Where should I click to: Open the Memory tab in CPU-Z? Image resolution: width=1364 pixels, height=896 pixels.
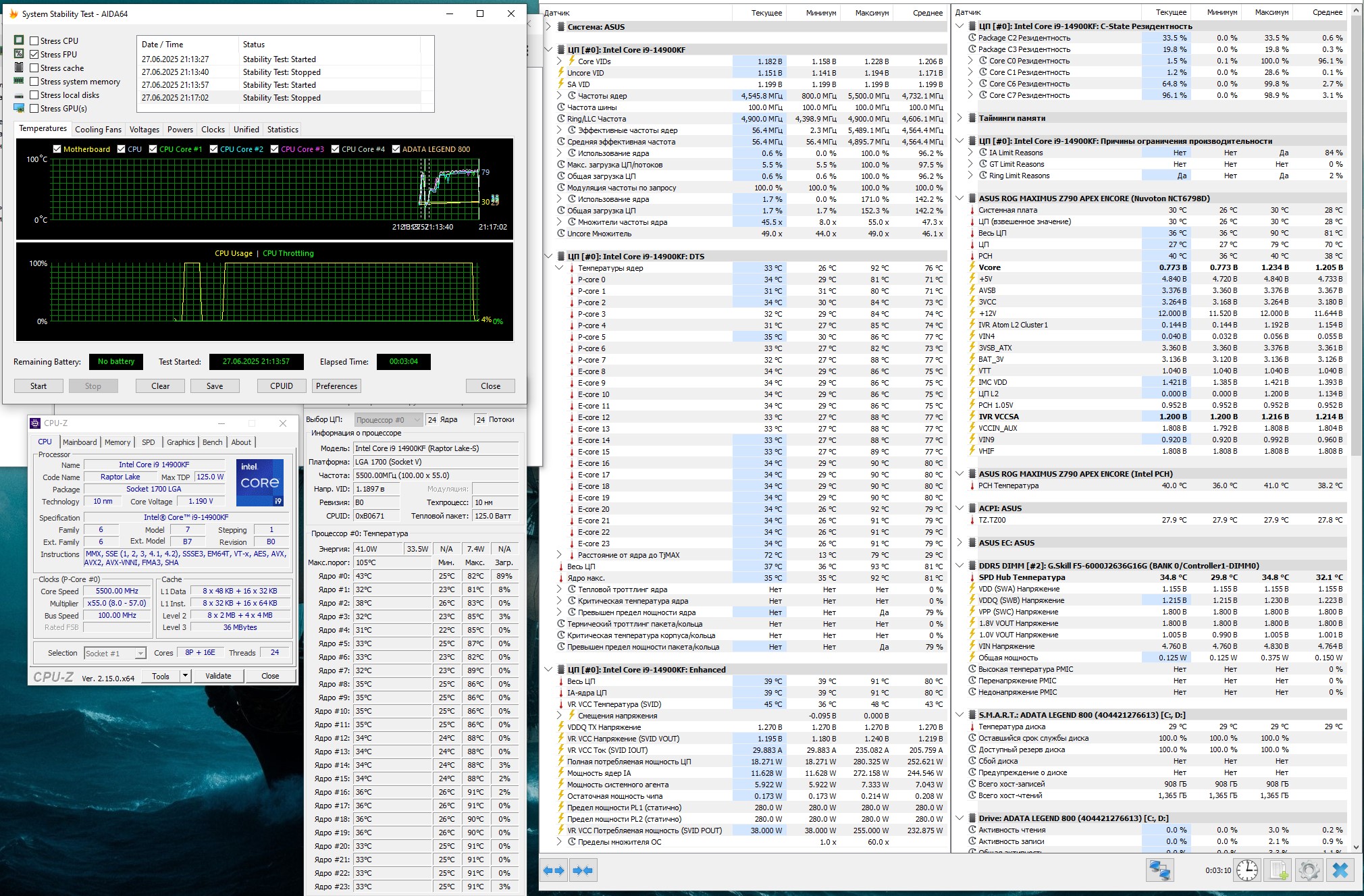pos(117,442)
